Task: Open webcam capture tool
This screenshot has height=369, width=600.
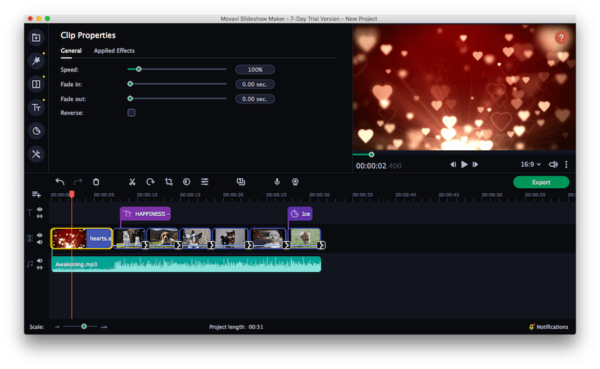Action: (x=295, y=182)
